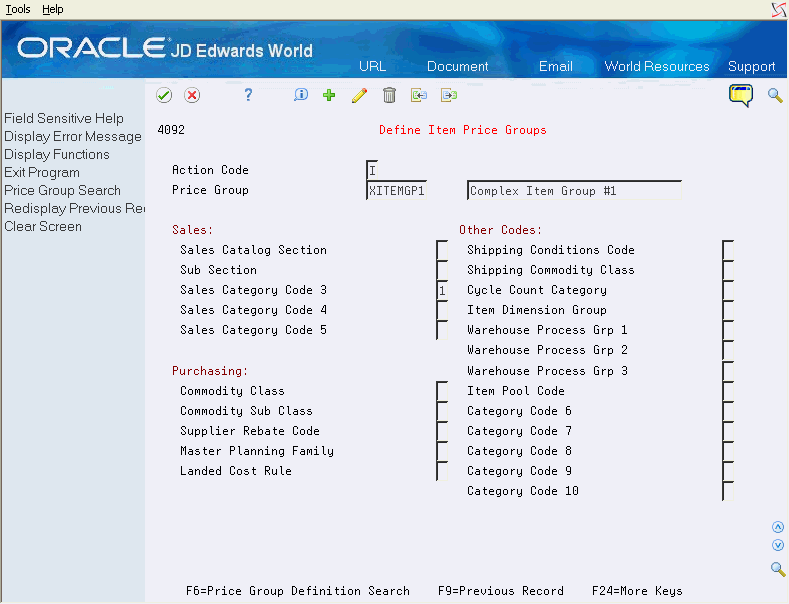Focus the Warehouse Process Grp 1 field
This screenshot has width=789, height=604.
728,330
